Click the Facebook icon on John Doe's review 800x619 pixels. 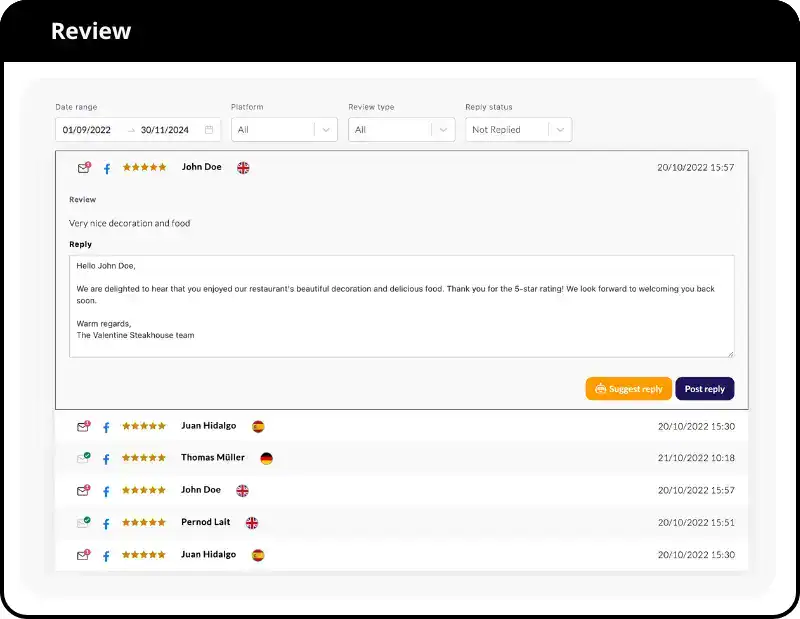click(x=107, y=167)
